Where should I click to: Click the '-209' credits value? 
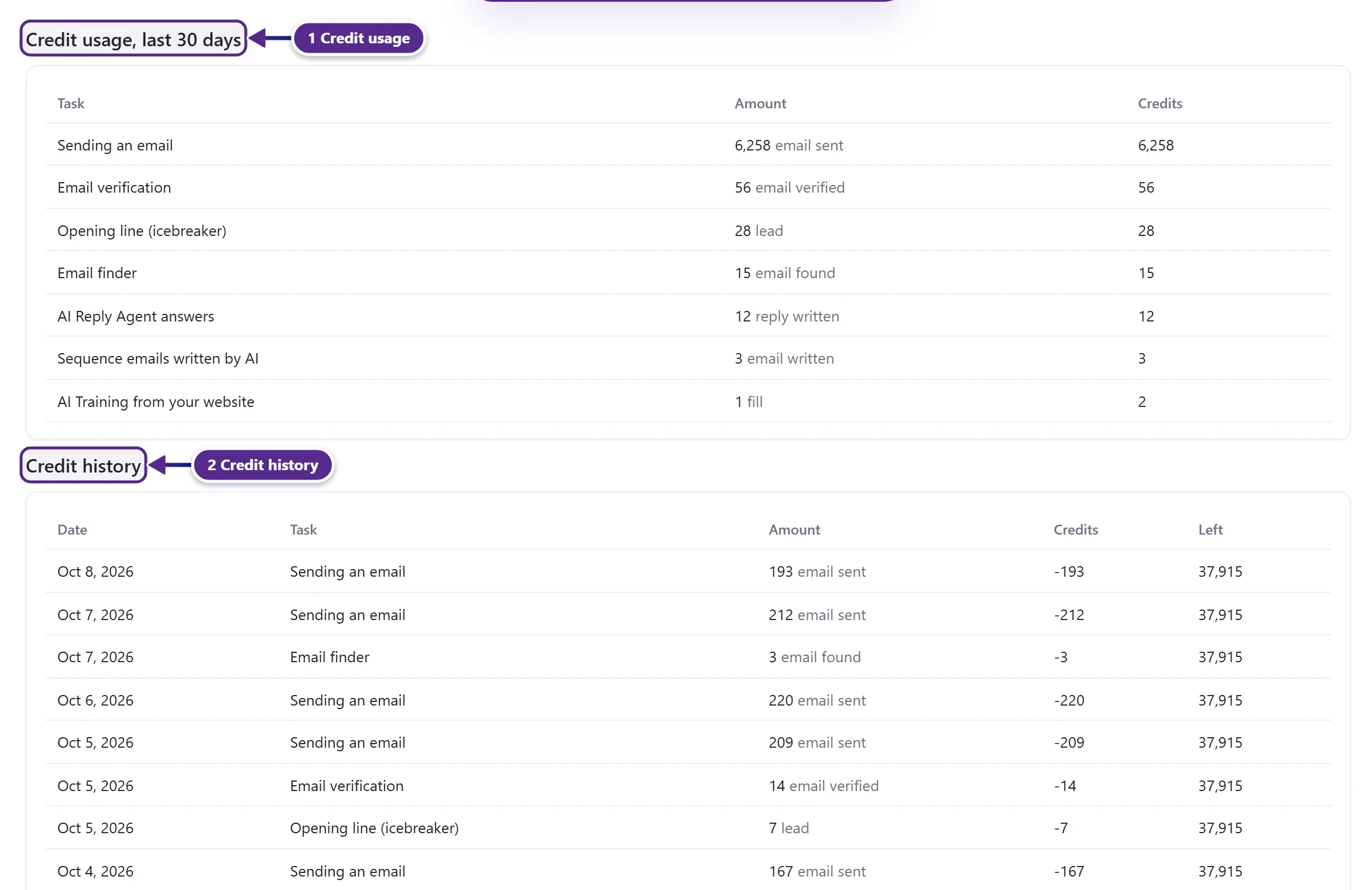click(x=1069, y=742)
